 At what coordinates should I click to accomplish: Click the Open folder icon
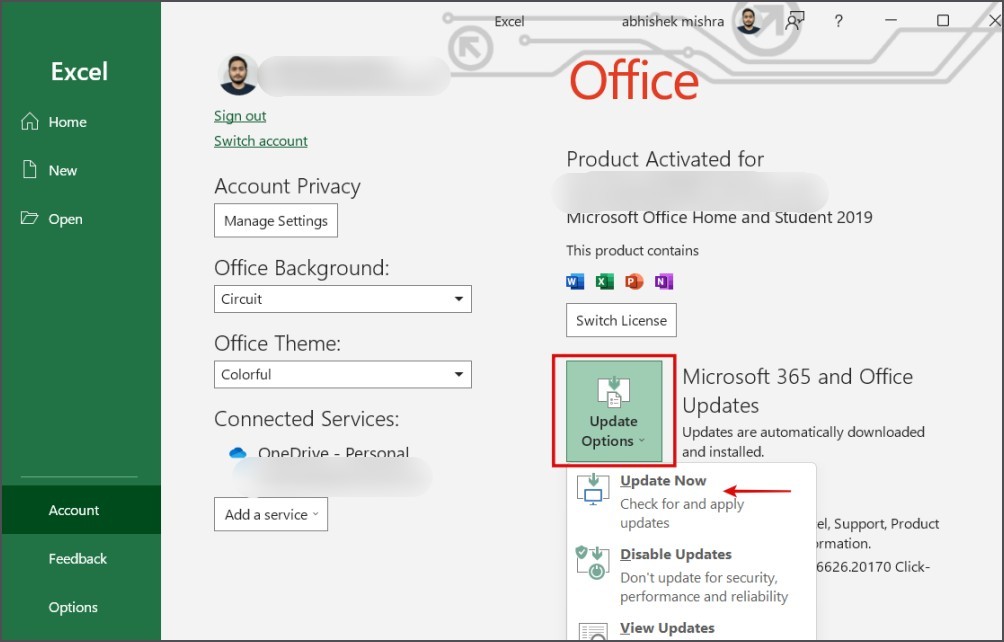(x=29, y=218)
